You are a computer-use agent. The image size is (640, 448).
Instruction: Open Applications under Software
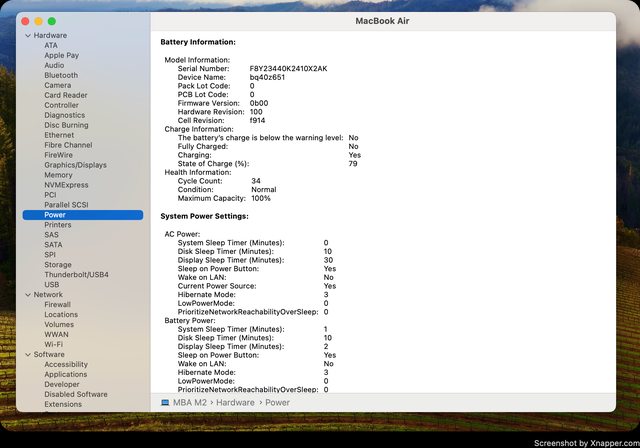tap(66, 375)
